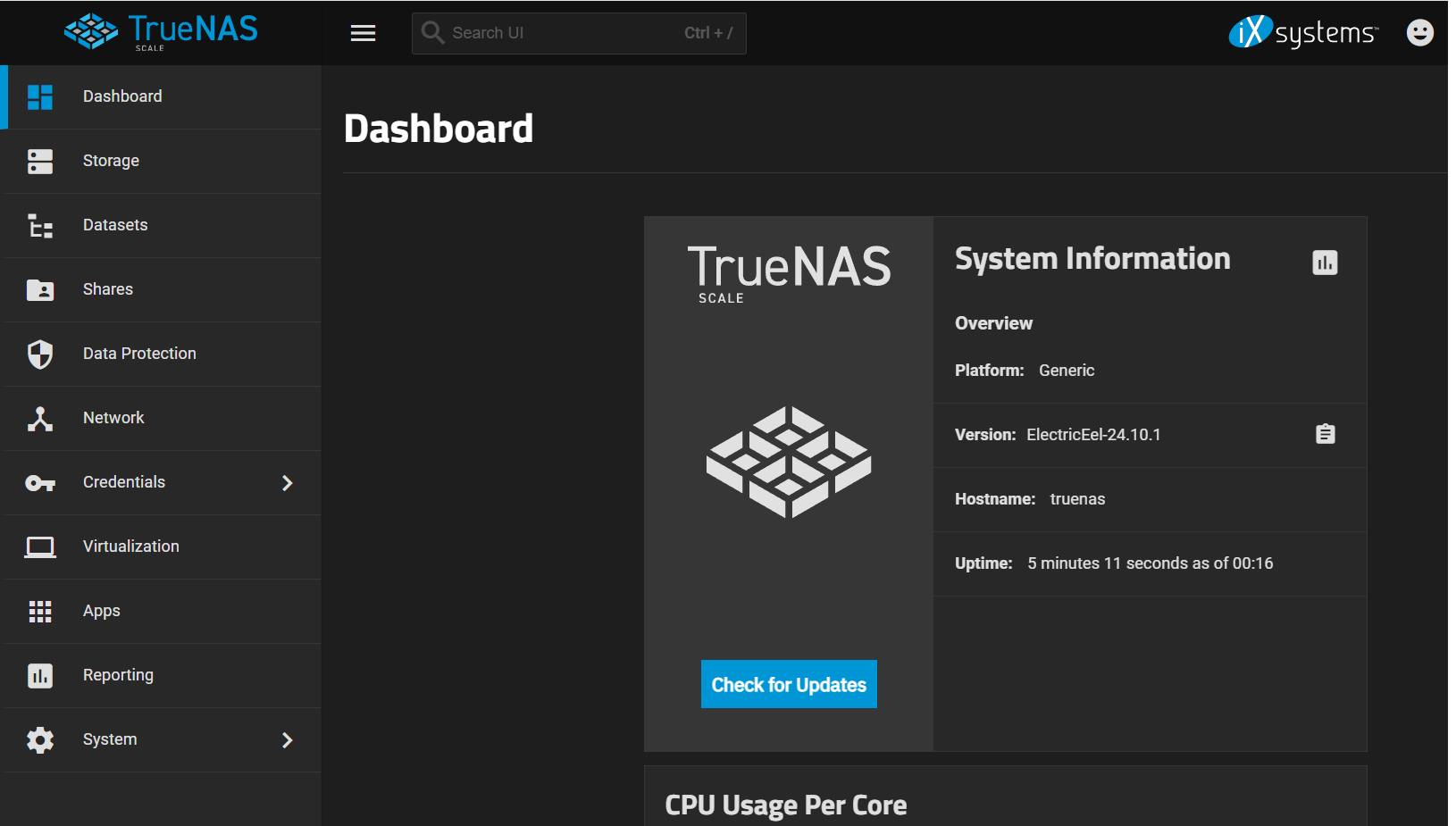
Task: Click the CPU Usage Per Core heading
Action: [786, 805]
